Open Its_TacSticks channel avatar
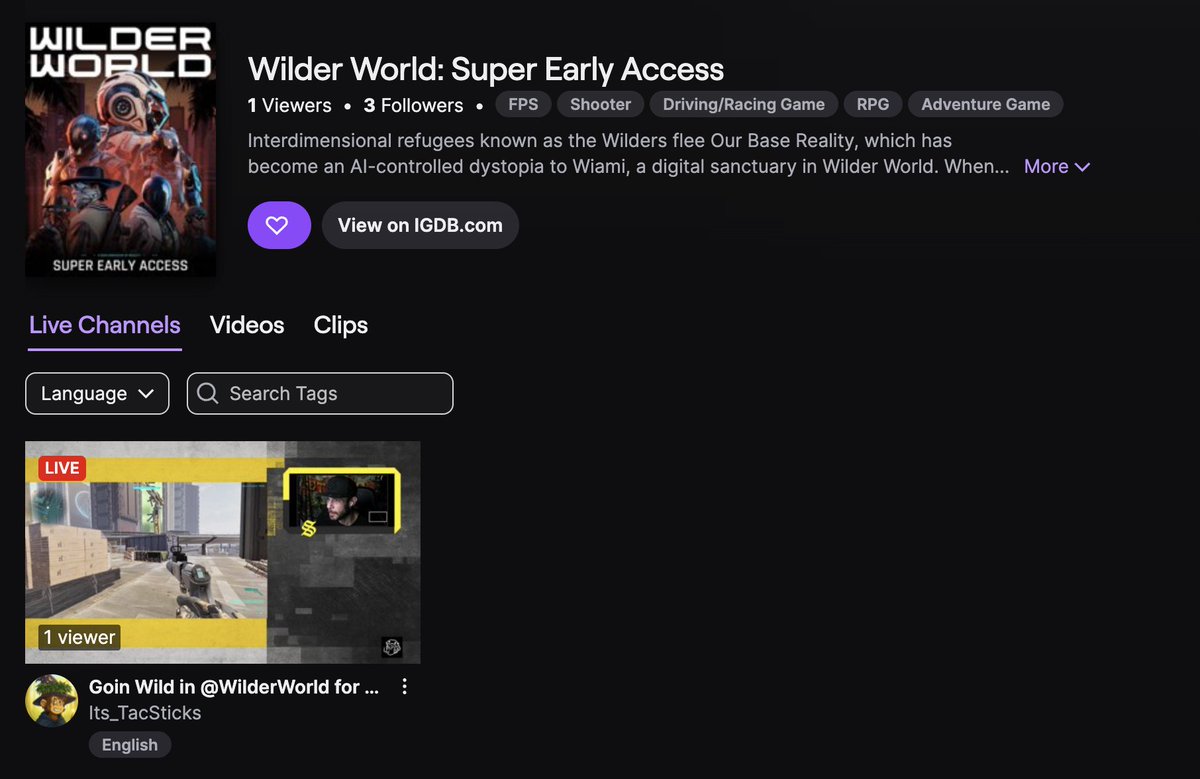This screenshot has width=1200, height=779. click(51, 700)
